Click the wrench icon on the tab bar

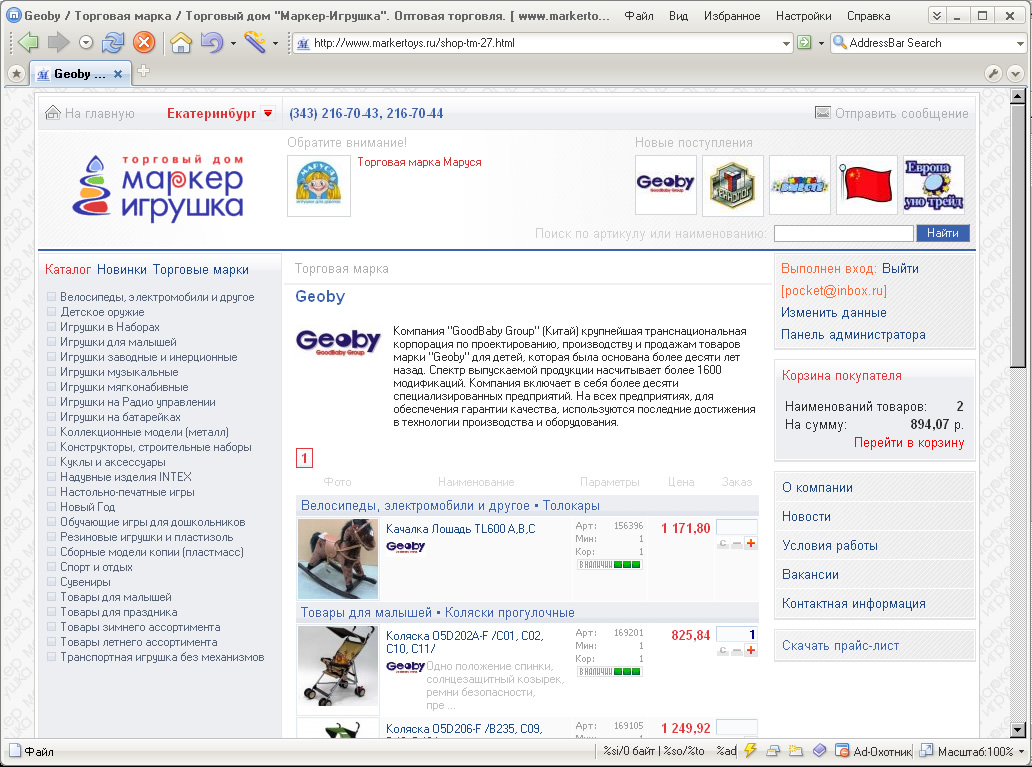[993, 74]
